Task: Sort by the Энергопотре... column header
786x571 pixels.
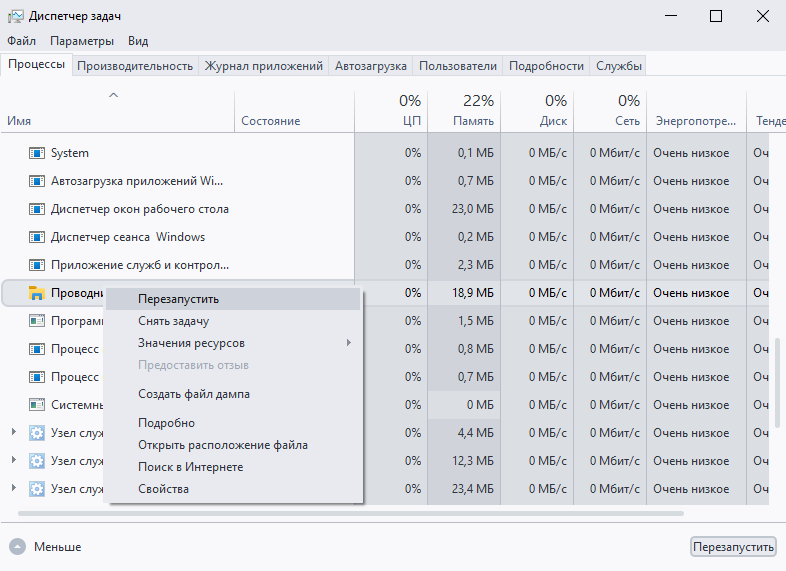Action: pyautogui.click(x=697, y=112)
